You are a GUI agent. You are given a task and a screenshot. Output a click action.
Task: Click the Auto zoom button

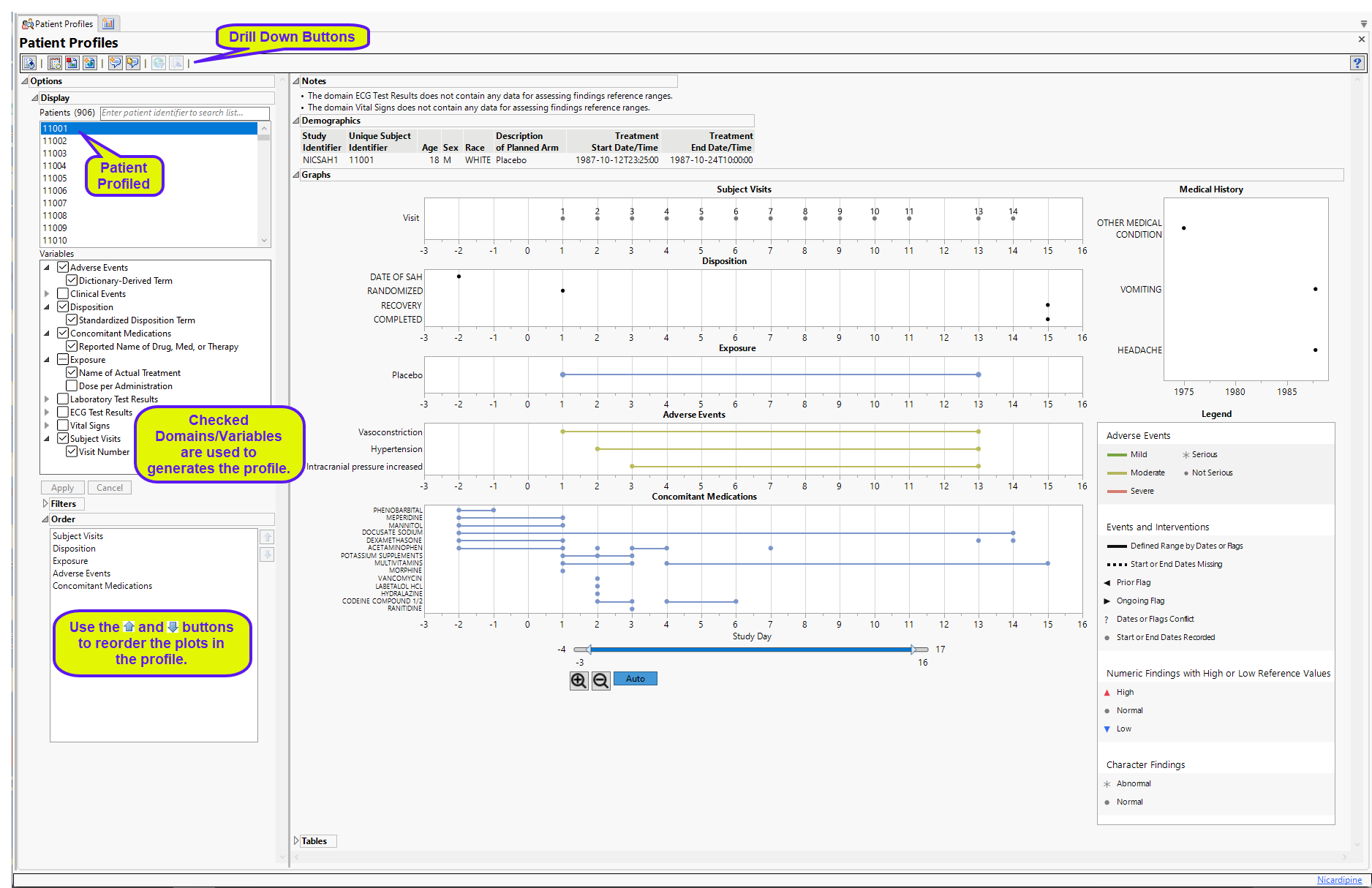pos(635,679)
